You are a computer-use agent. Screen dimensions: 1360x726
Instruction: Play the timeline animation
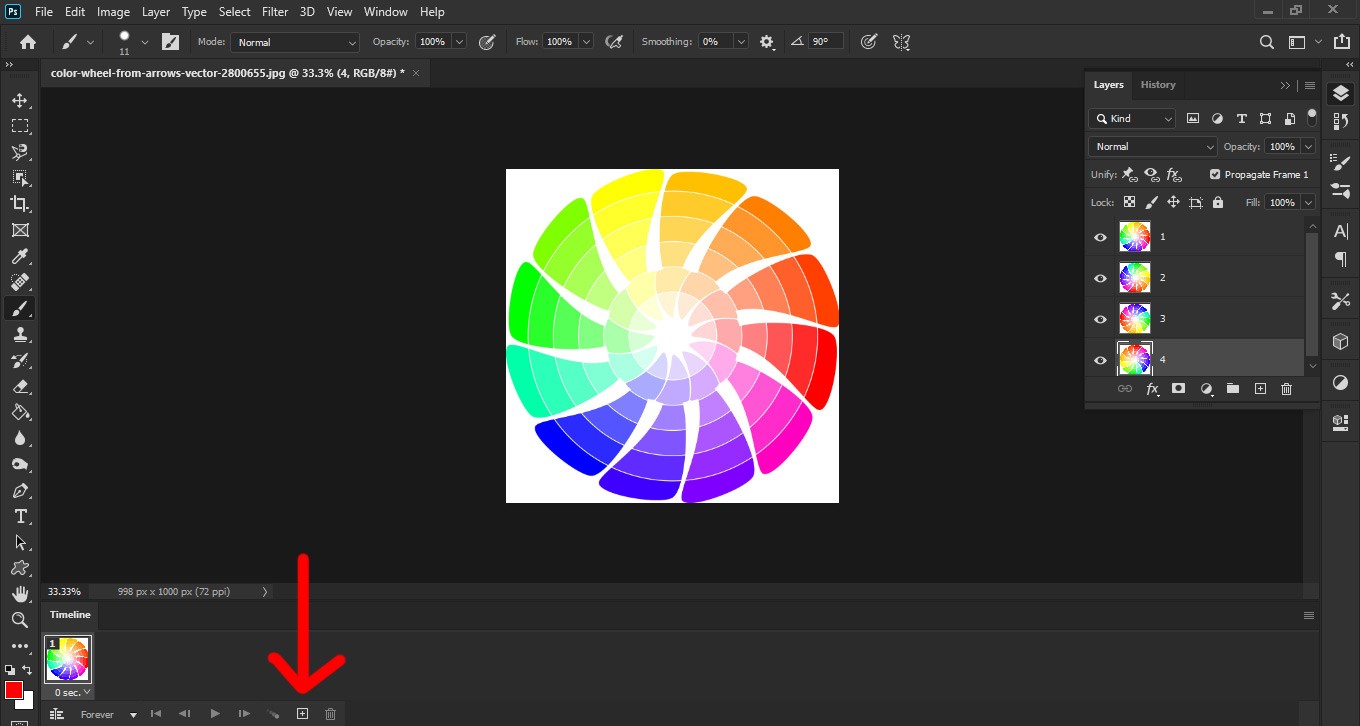[x=214, y=714]
